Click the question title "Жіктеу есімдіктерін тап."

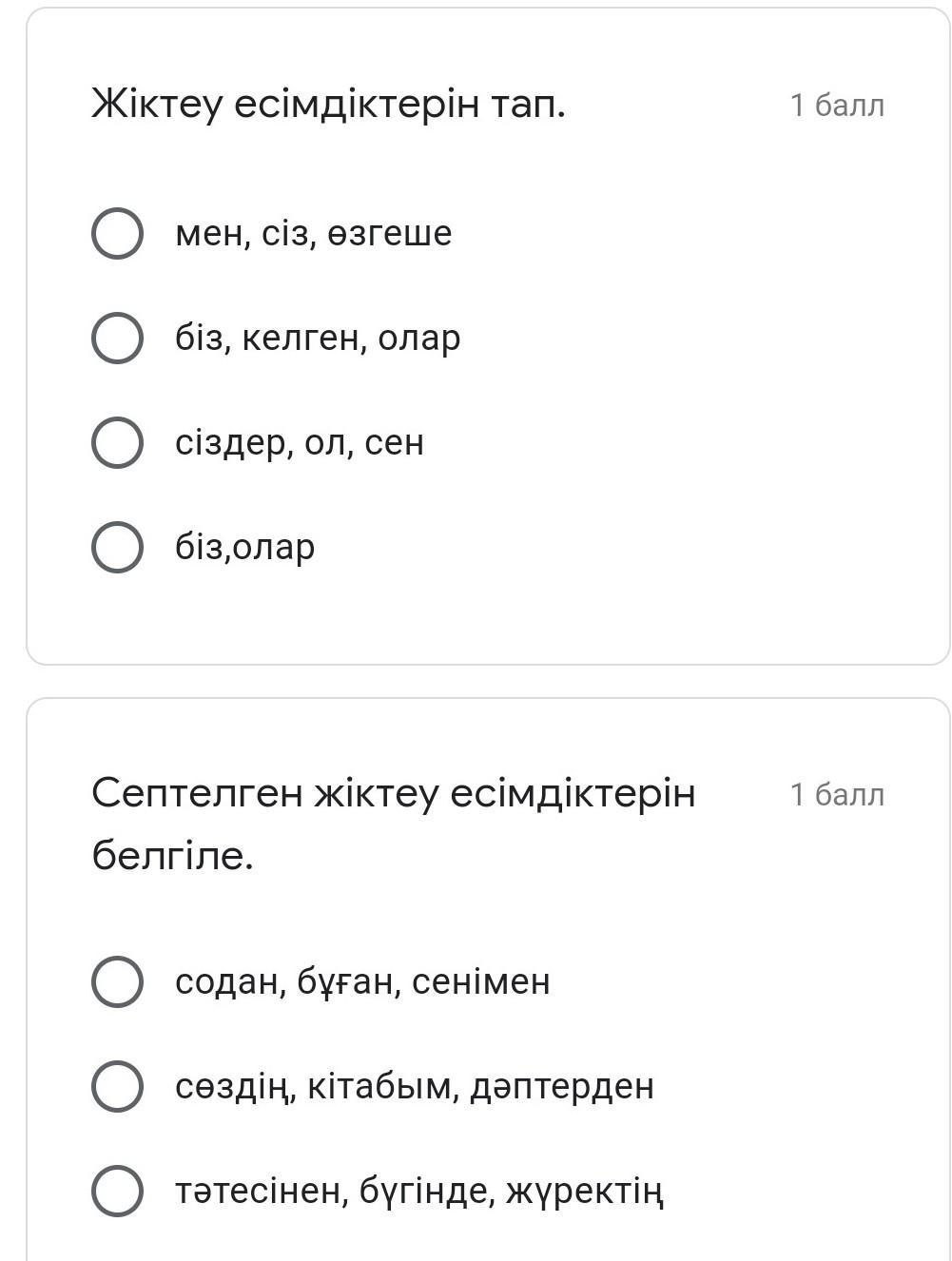pos(328,103)
